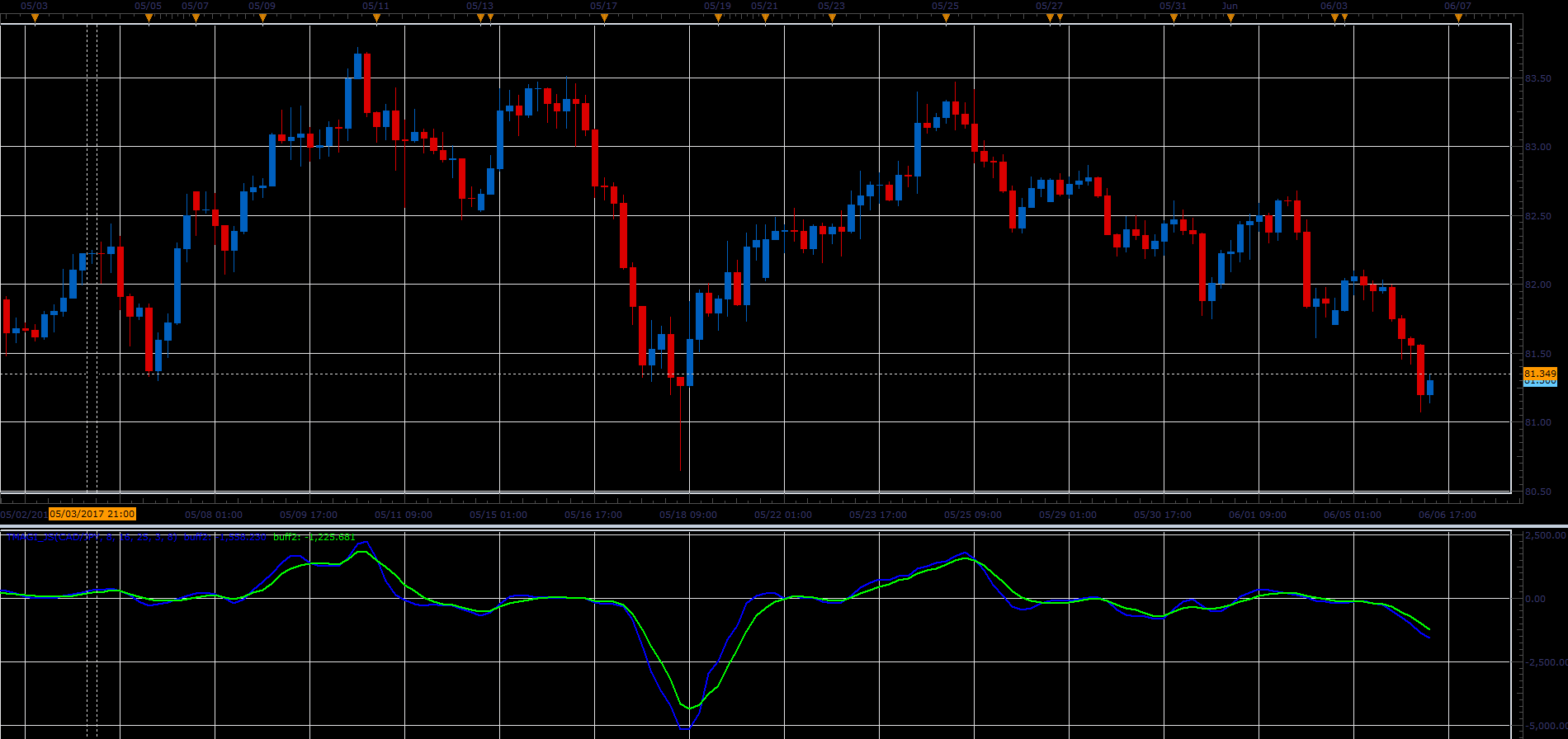This screenshot has width=1568, height=739.
Task: Click the 05/09 17:00 time axis label
Action: click(x=309, y=515)
